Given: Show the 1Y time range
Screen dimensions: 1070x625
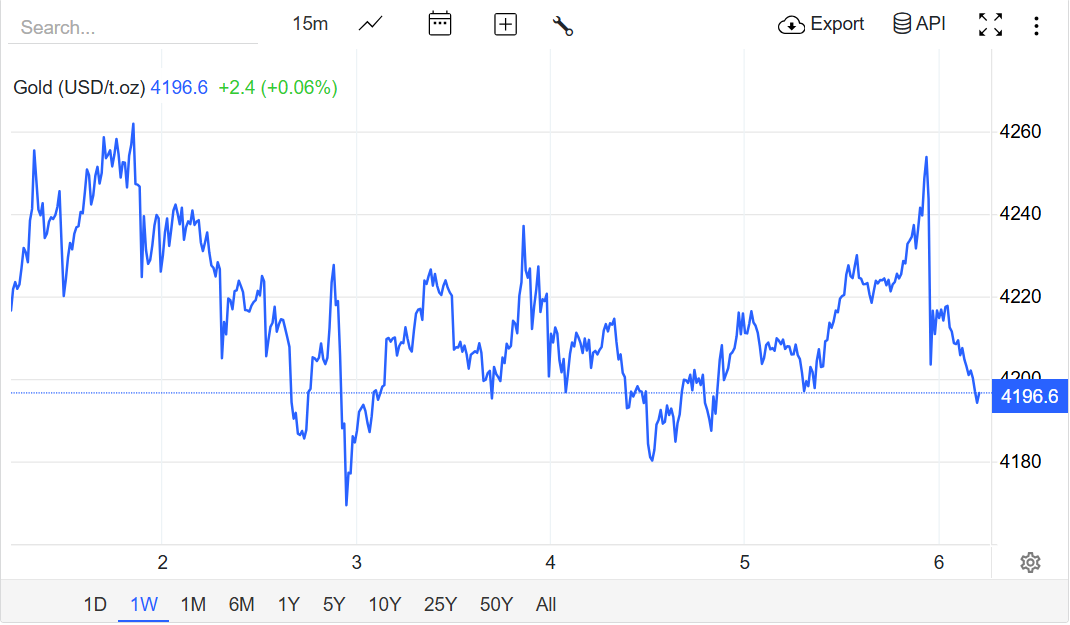Looking at the screenshot, I should coord(288,604).
